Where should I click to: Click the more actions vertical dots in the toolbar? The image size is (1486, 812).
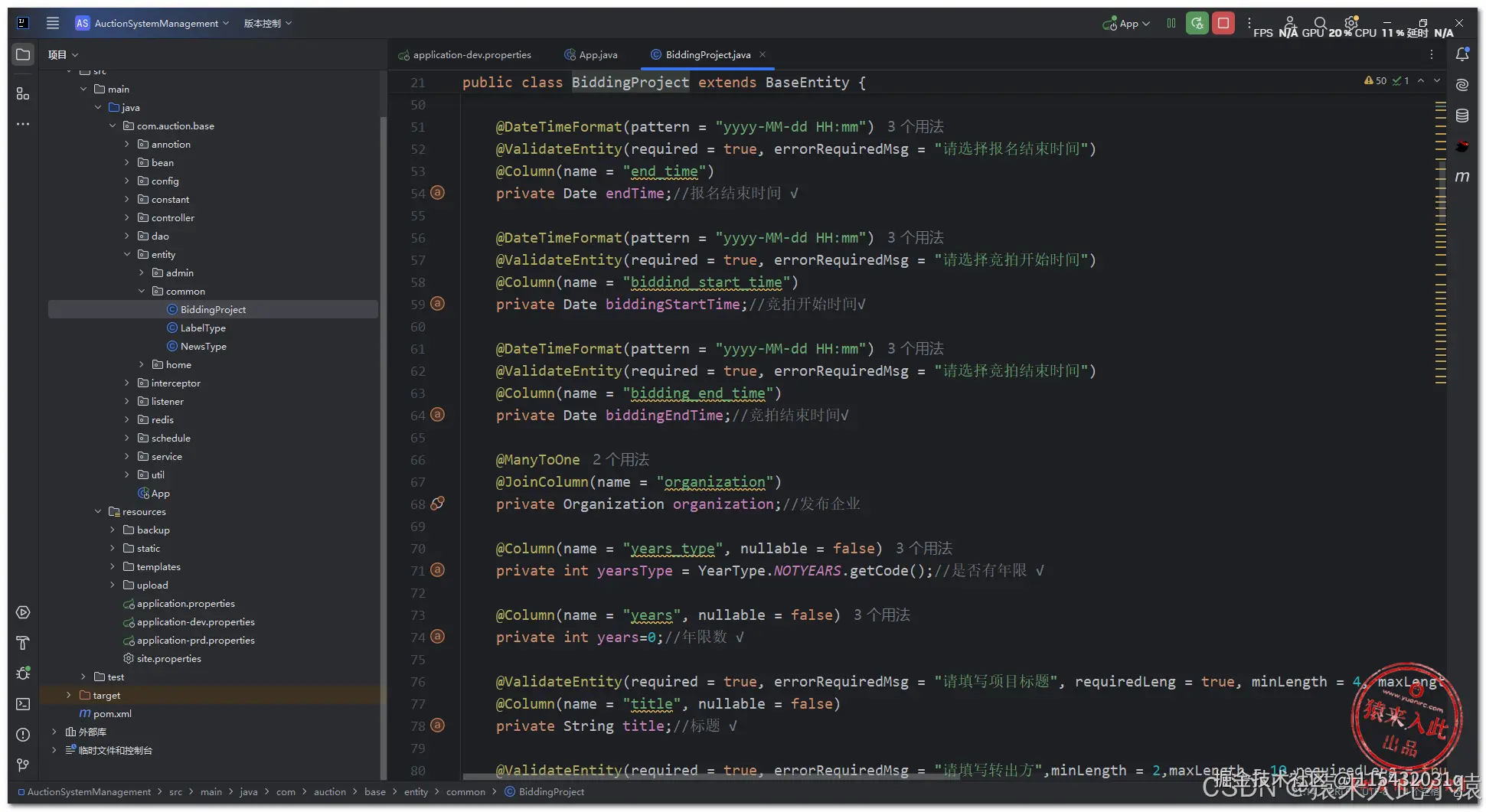pos(1249,23)
